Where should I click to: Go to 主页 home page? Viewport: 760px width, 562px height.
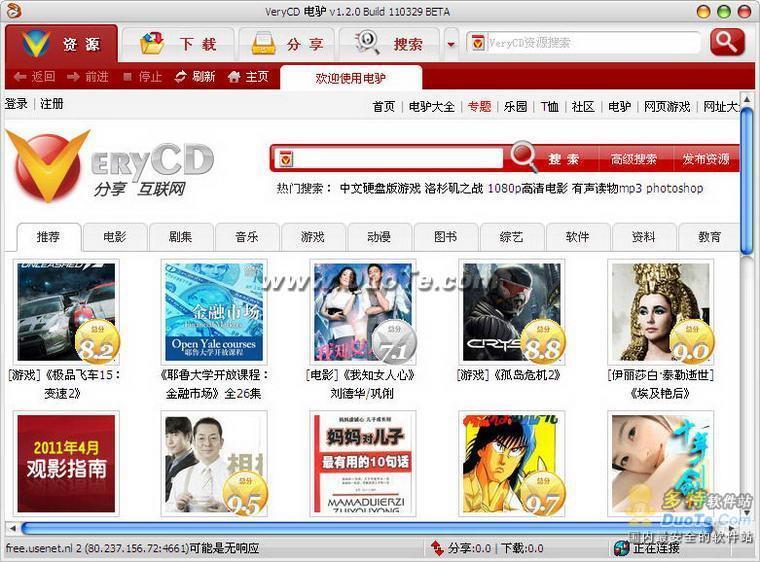tap(248, 77)
